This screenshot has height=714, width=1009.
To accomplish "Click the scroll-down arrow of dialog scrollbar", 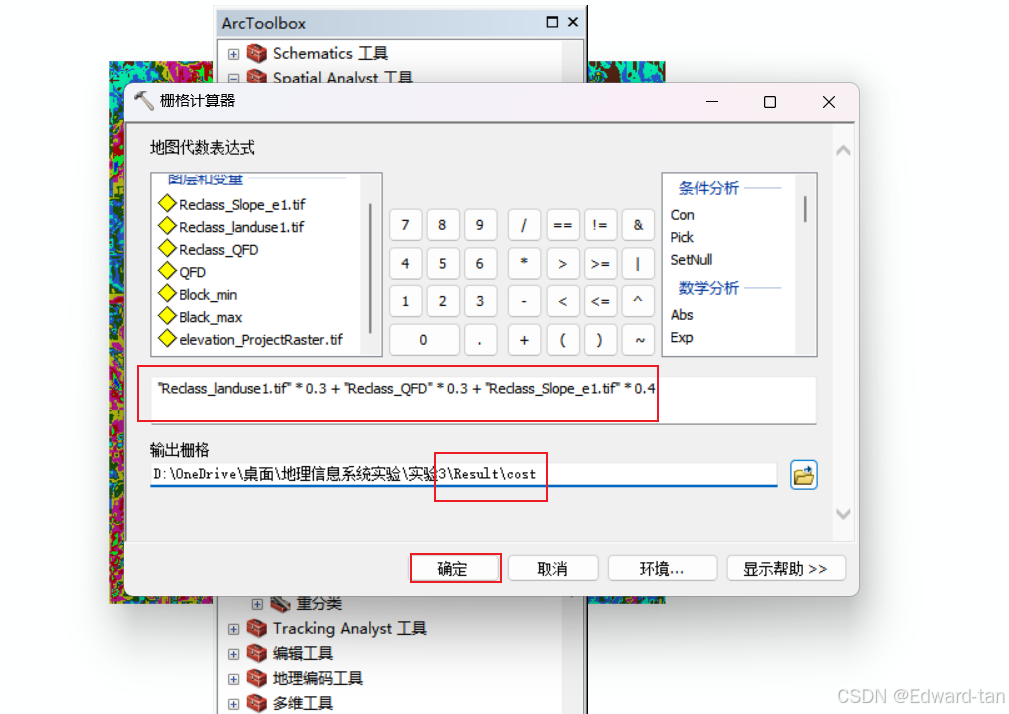I will [843, 514].
